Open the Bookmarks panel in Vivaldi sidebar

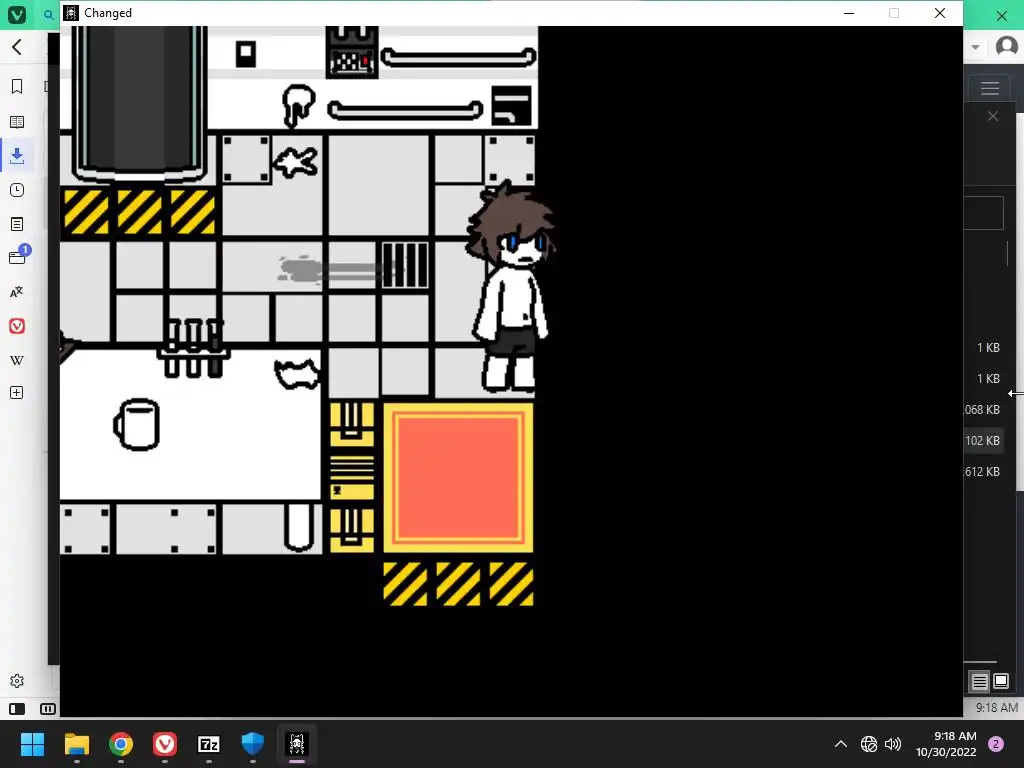pos(17,86)
